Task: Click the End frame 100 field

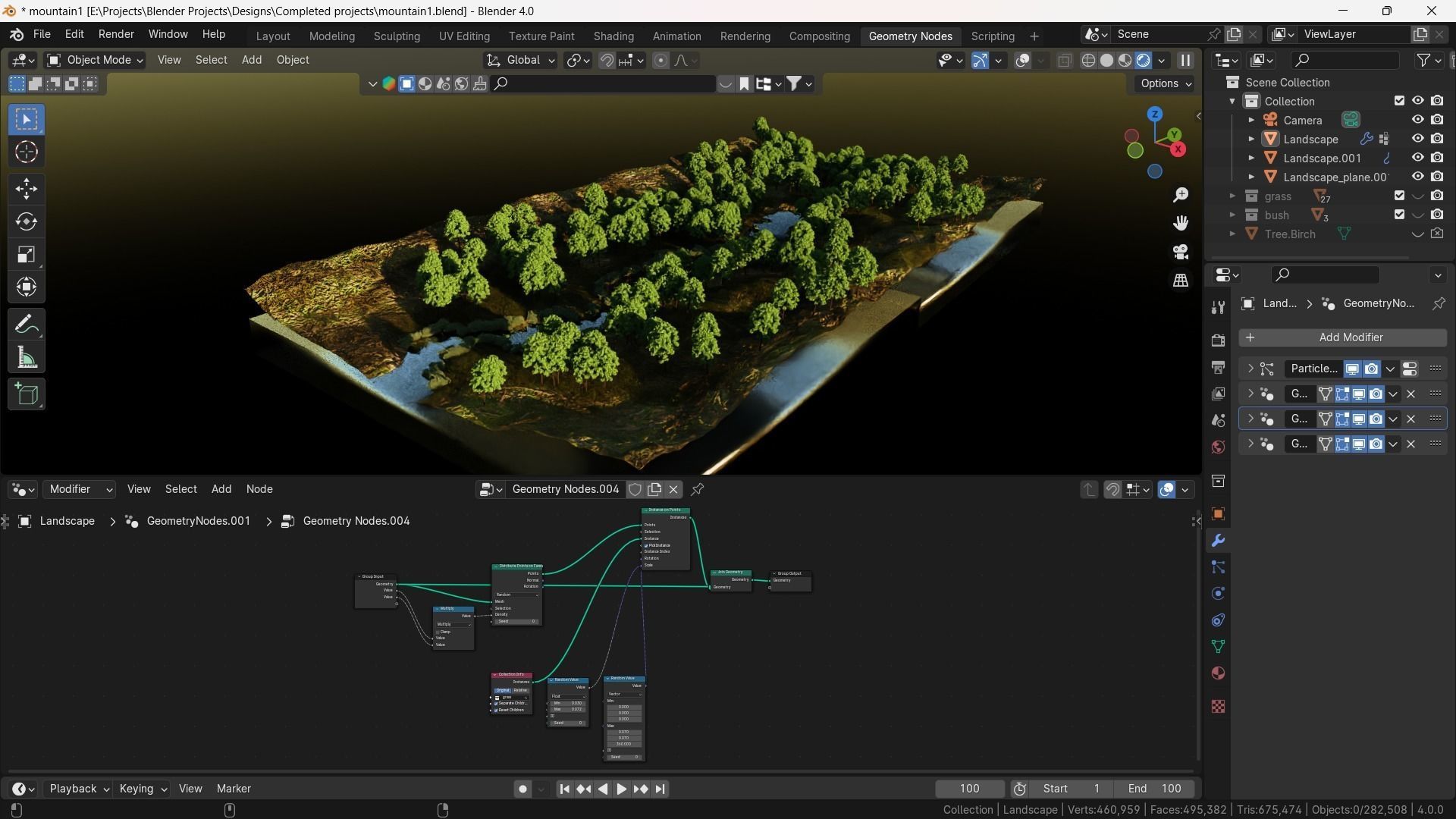Action: 1155,789
